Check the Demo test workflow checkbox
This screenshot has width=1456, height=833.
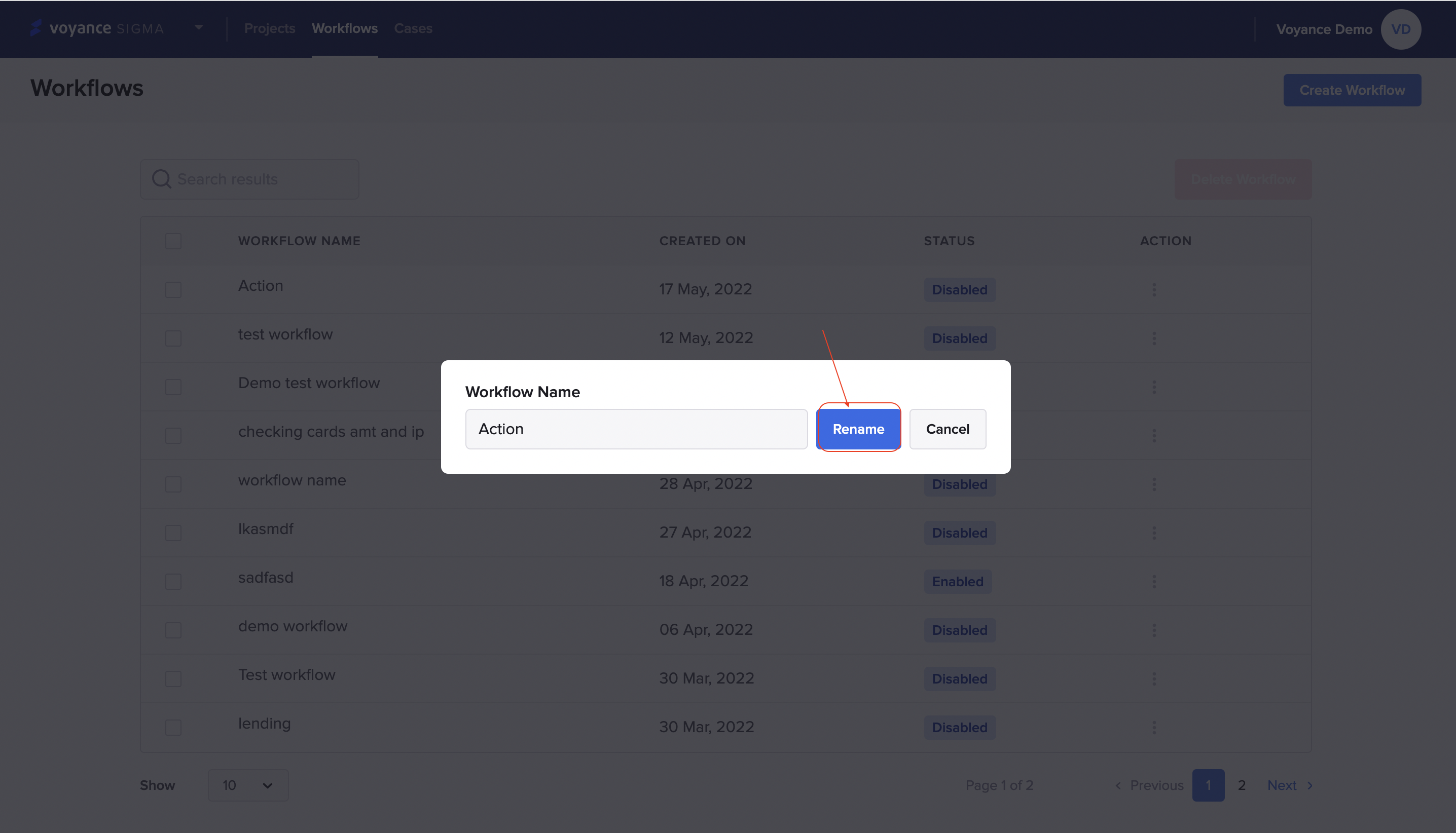click(173, 387)
